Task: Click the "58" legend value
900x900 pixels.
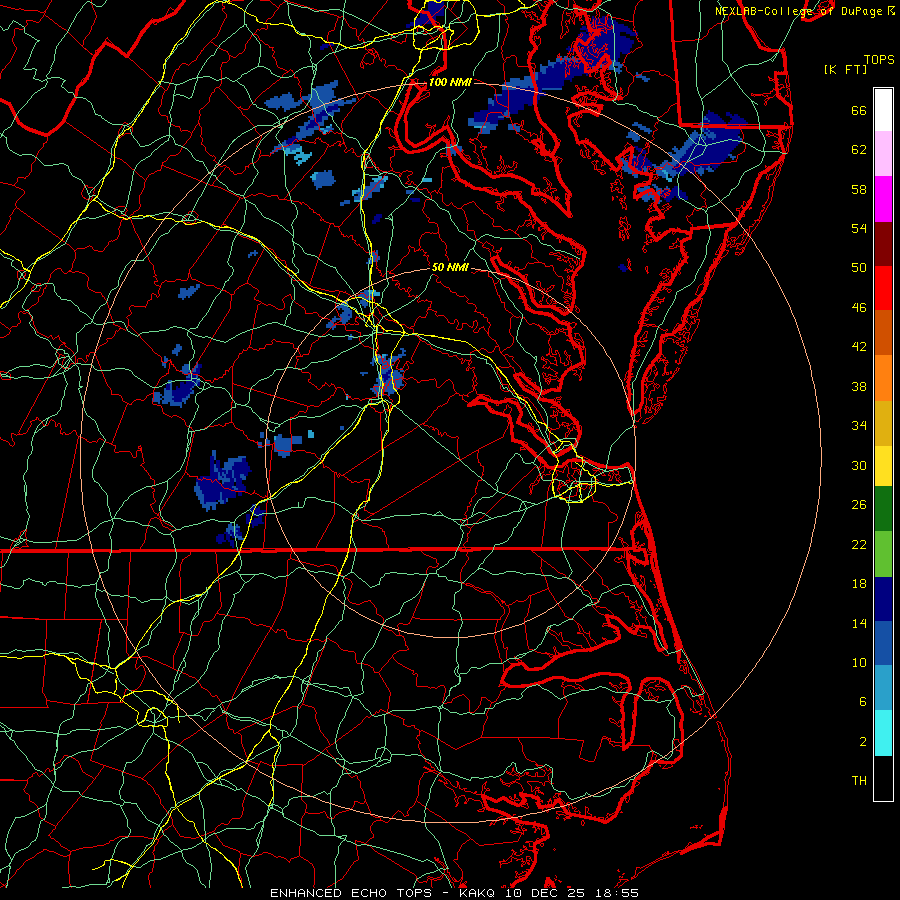Action: 859,189
